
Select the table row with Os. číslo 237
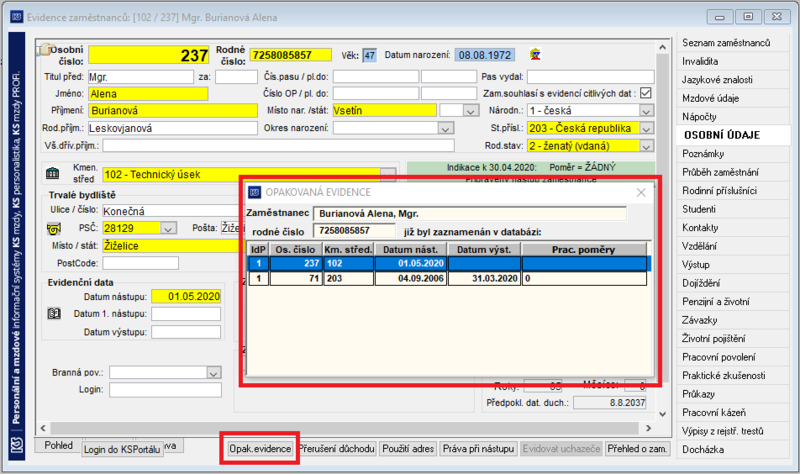tap(449, 264)
